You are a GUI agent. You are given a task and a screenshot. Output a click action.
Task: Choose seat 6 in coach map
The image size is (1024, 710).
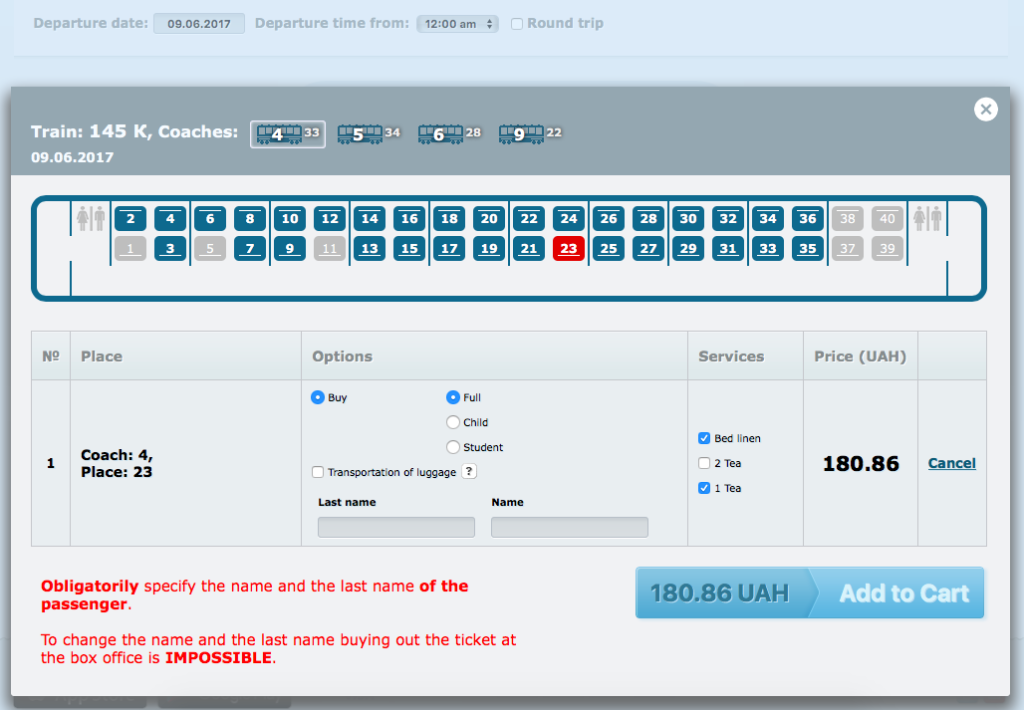[x=210, y=219]
